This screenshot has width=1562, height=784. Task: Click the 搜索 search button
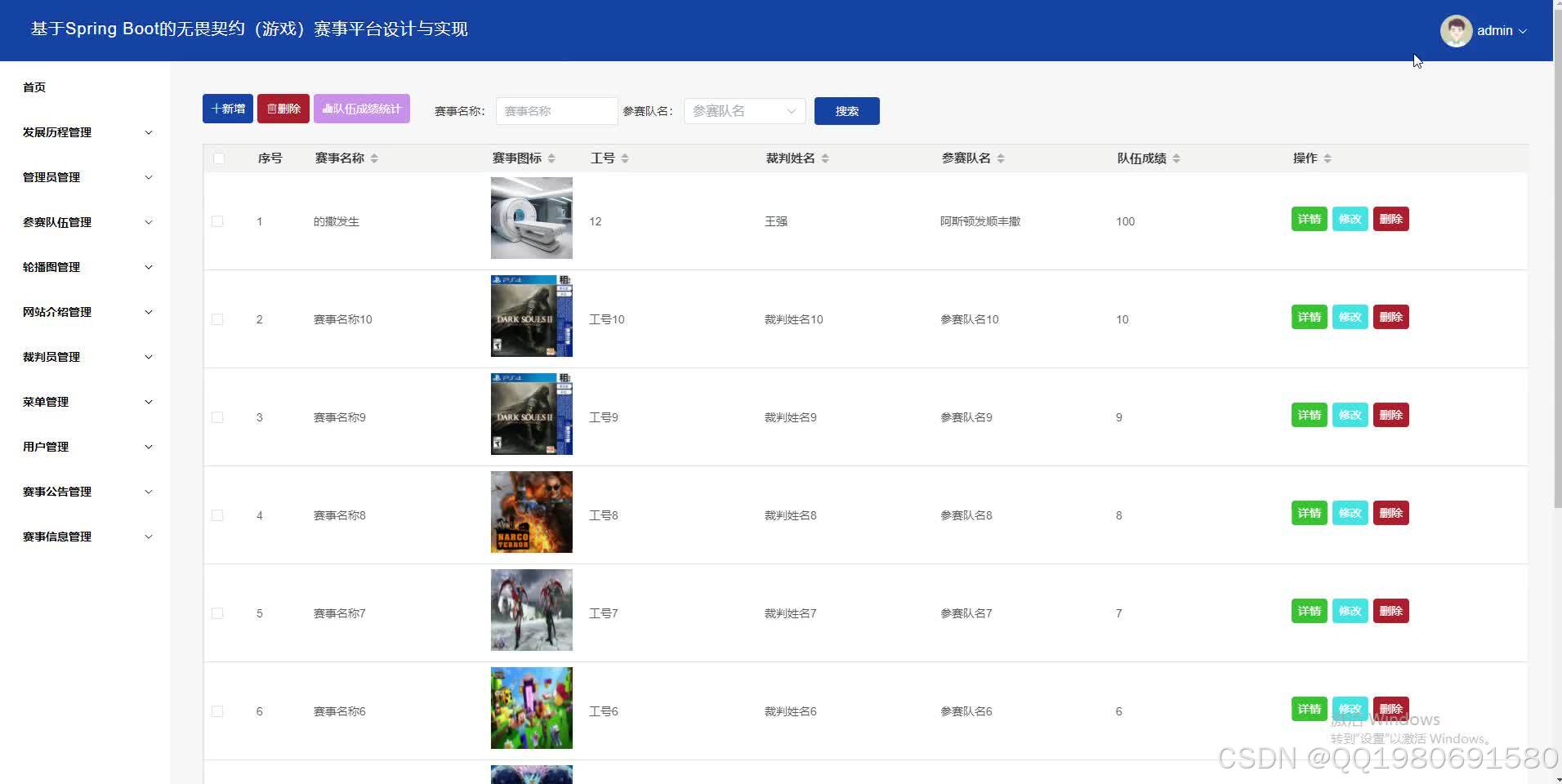(x=846, y=110)
